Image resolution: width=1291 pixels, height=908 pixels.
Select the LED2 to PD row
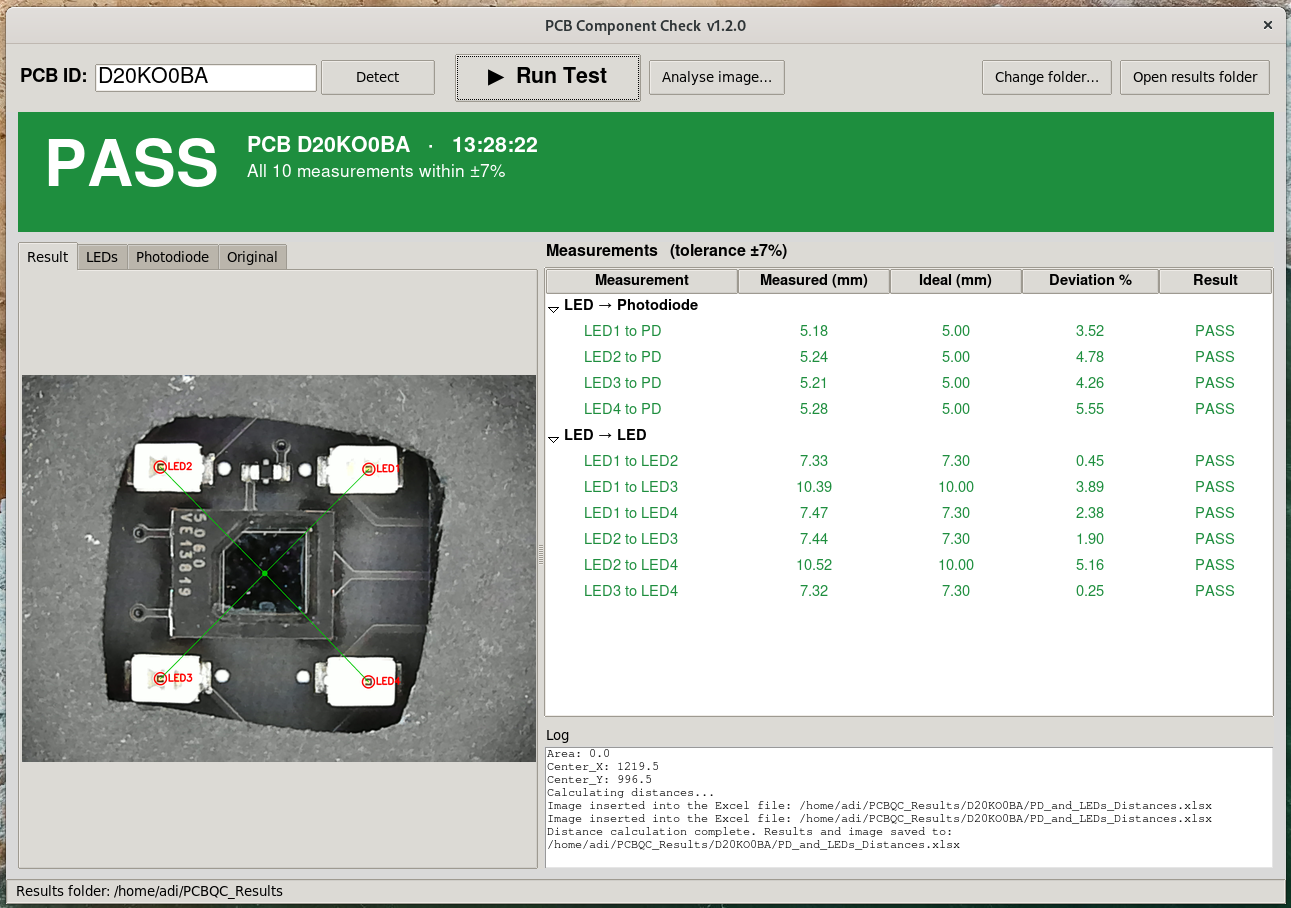[909, 357]
